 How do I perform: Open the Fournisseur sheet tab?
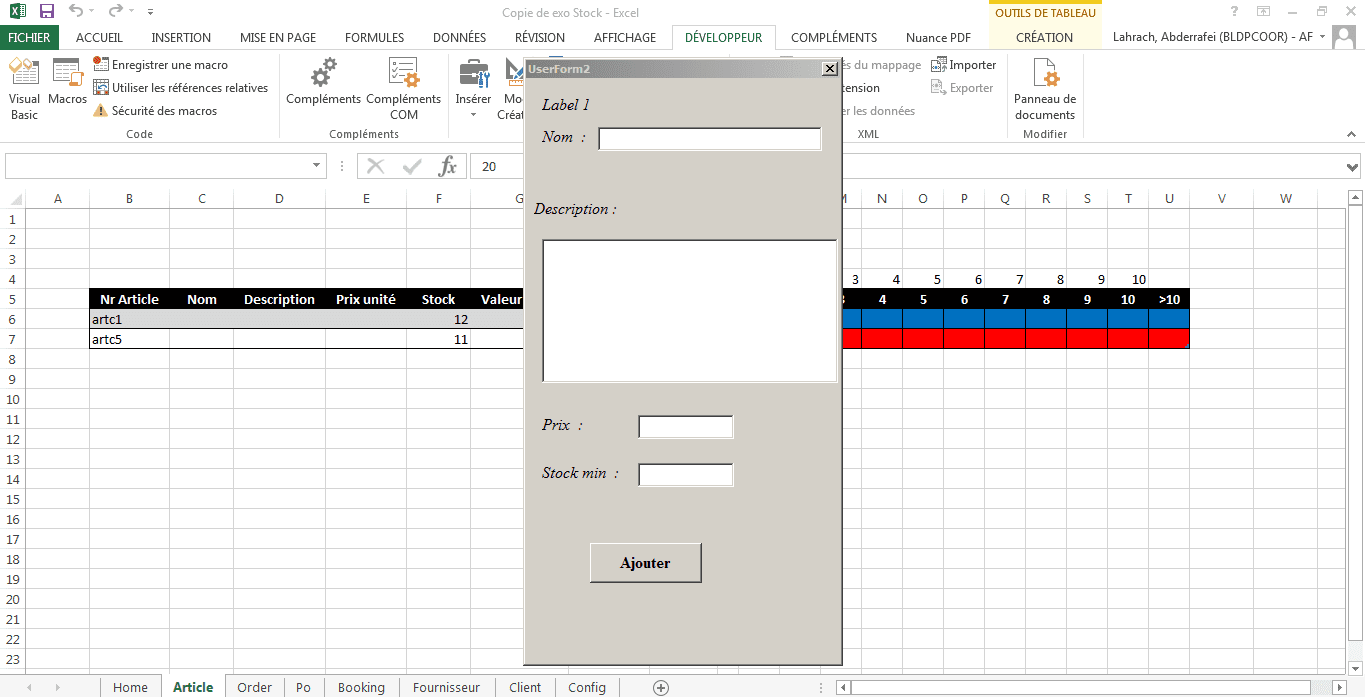446,687
